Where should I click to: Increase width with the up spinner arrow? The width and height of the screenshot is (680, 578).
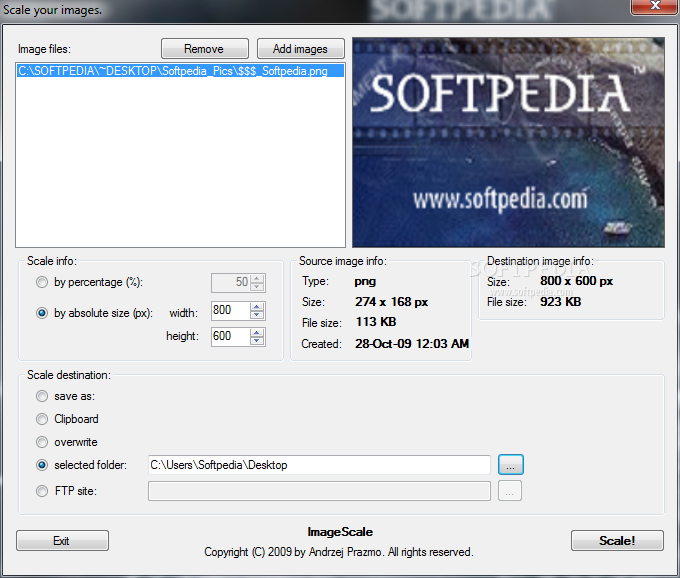pos(257,307)
